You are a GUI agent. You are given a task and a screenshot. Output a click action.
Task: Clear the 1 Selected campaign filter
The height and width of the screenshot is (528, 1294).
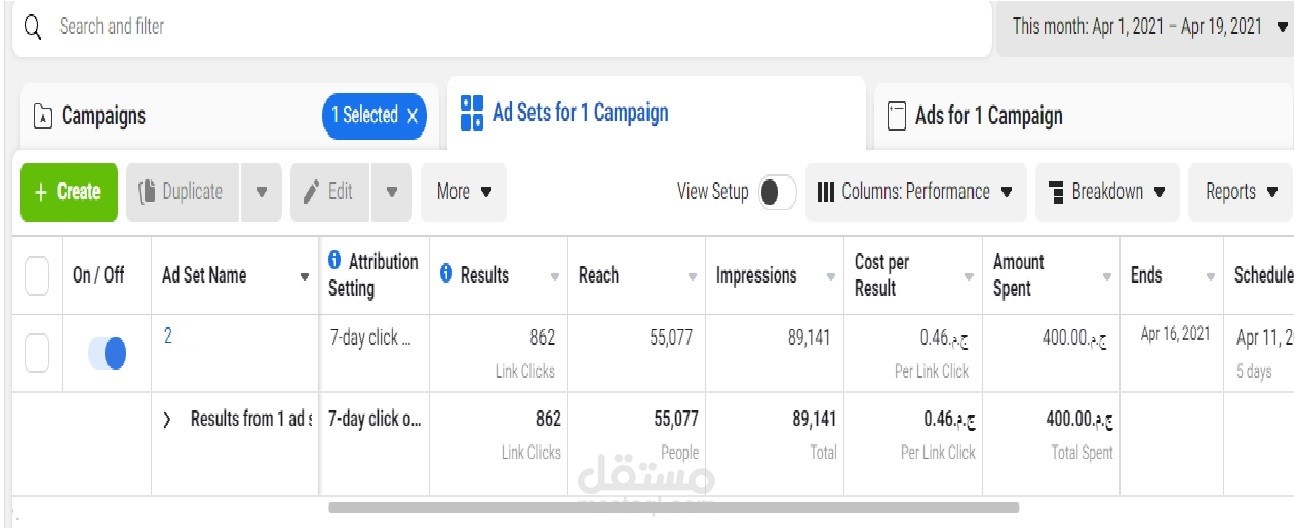point(413,116)
